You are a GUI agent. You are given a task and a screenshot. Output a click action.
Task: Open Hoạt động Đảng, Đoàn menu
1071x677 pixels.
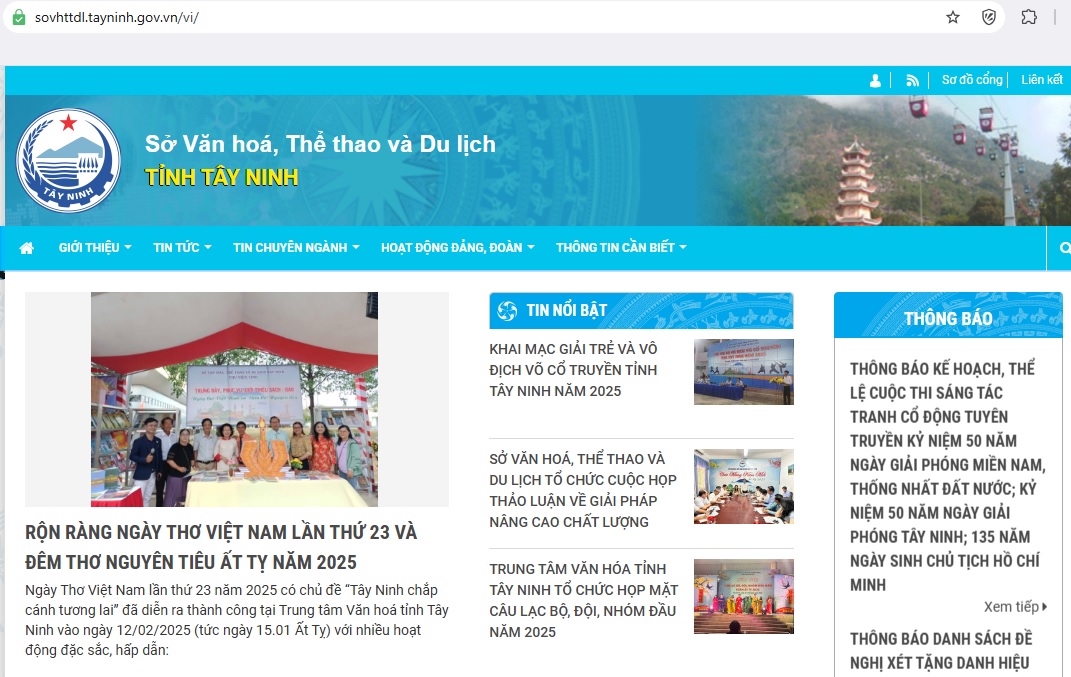[457, 248]
